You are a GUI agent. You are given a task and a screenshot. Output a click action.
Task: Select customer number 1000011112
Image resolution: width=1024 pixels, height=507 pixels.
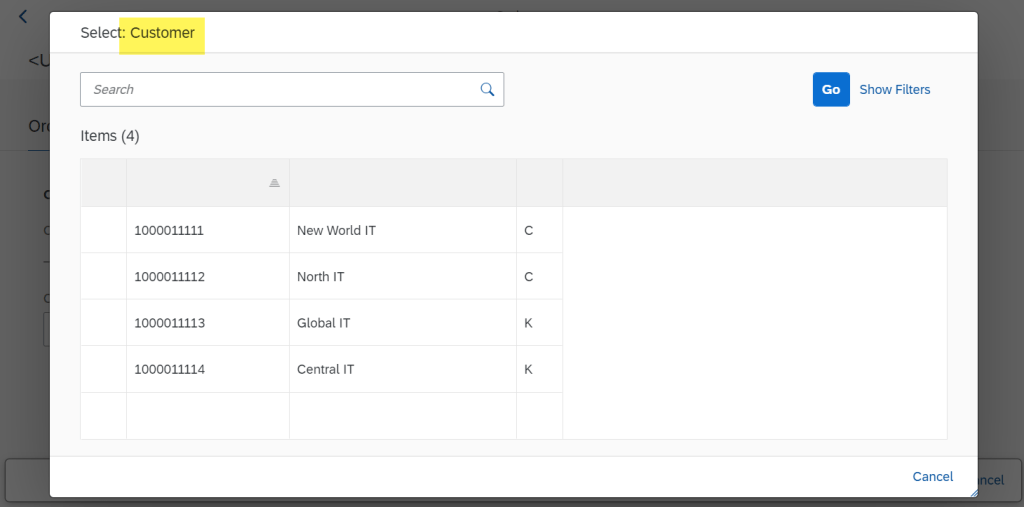tap(169, 276)
